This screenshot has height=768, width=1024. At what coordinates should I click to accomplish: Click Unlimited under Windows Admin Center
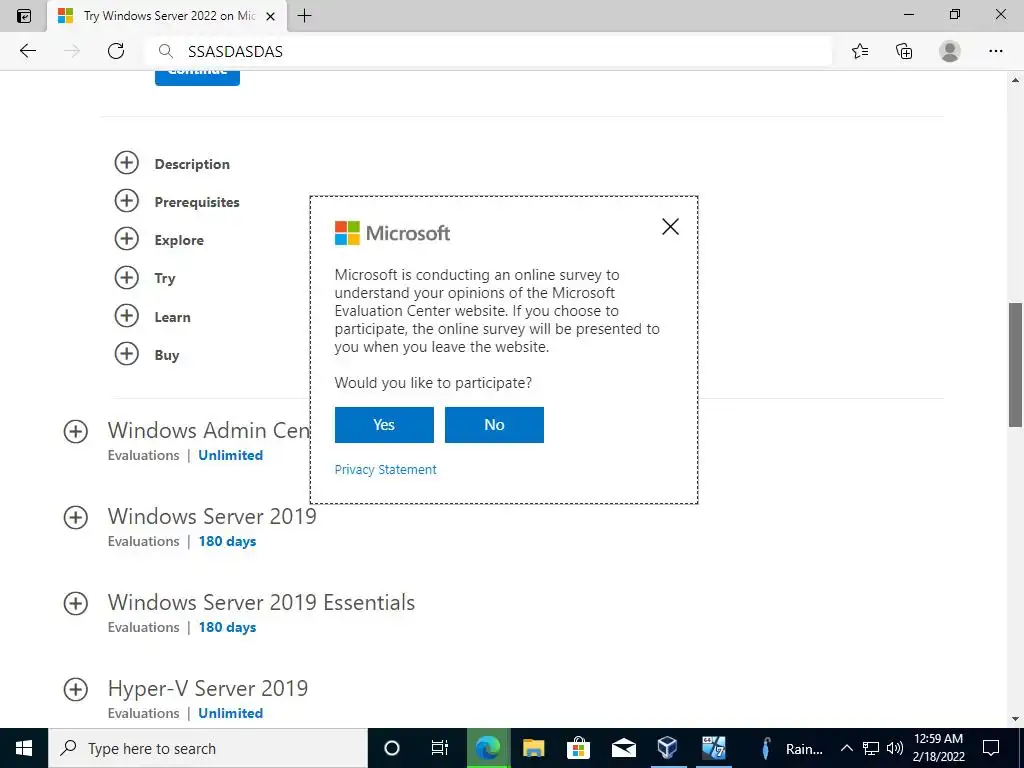[231, 455]
